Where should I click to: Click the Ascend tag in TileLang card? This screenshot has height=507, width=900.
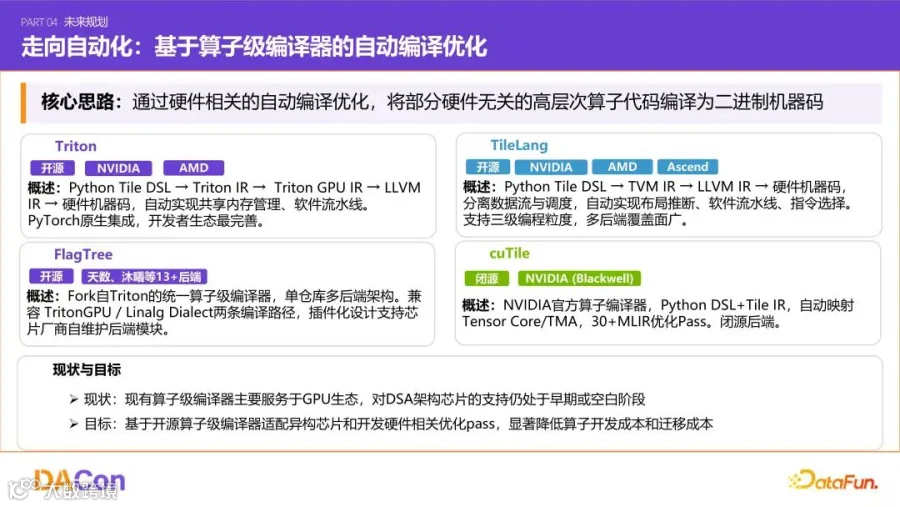click(x=688, y=167)
